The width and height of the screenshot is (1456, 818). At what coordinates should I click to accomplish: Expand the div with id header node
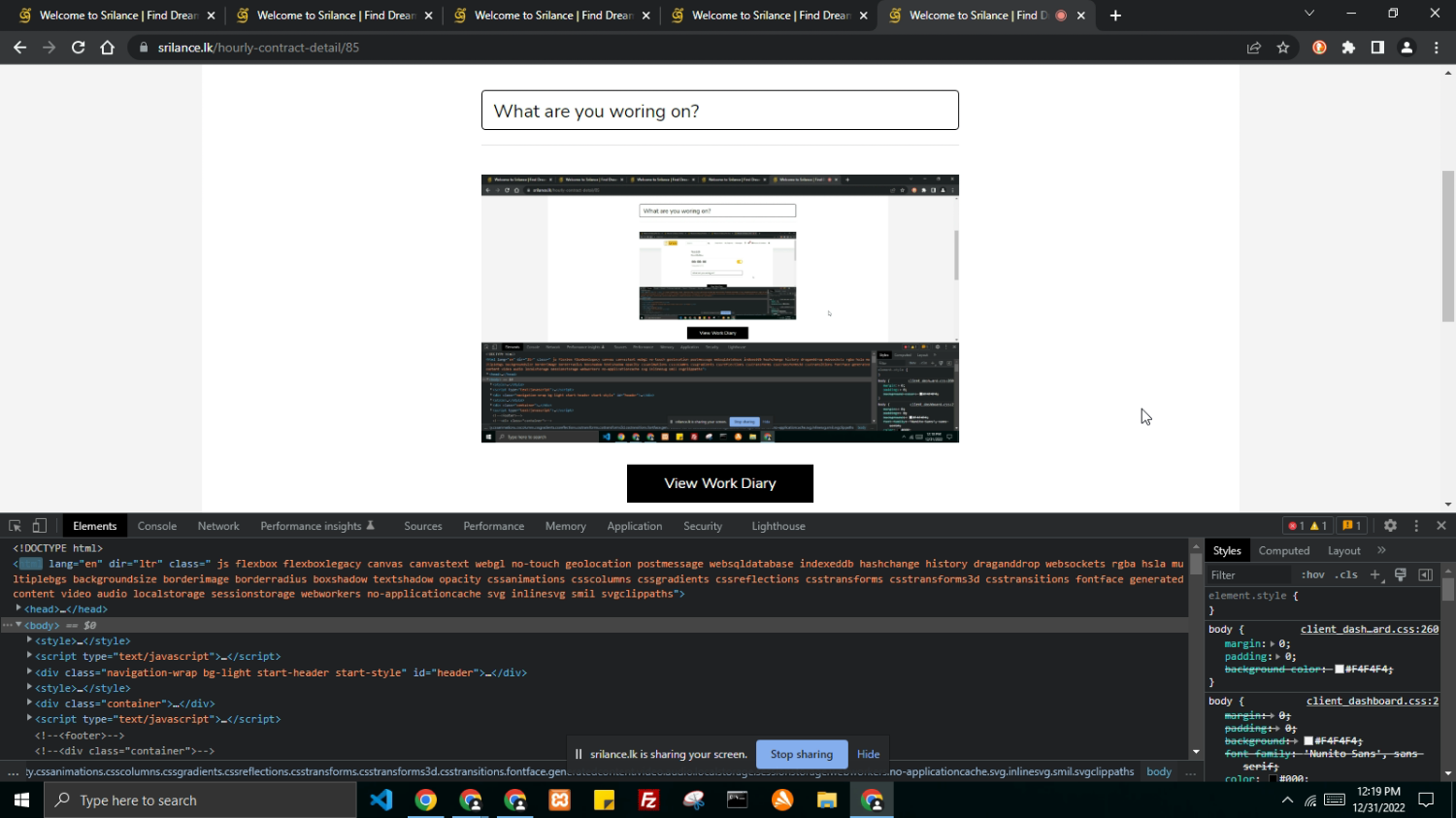tap(30, 672)
